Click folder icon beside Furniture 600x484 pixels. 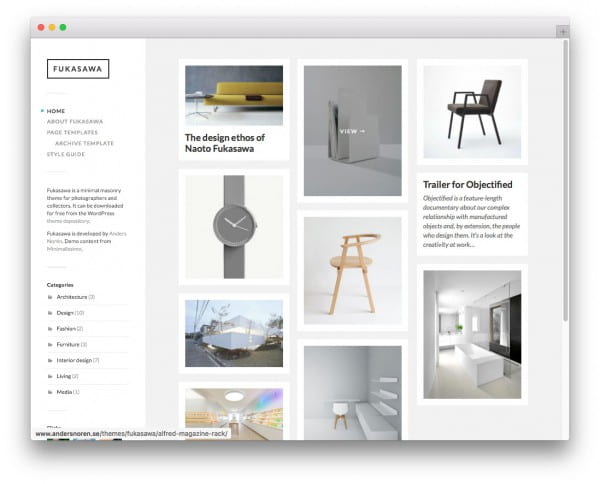click(x=50, y=345)
